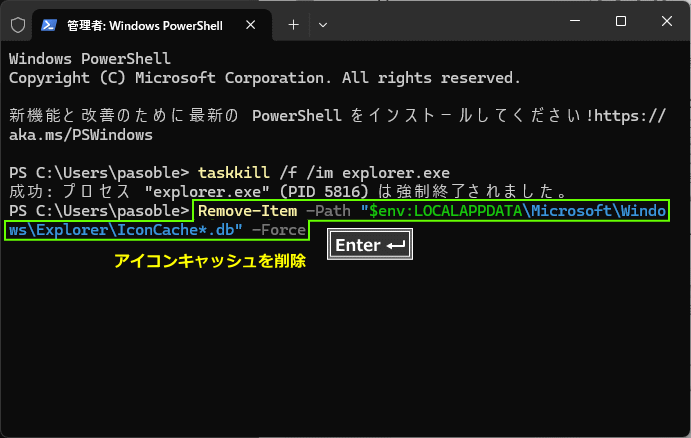Screen dimensions: 691x438
Task: Maximize the terminal window
Action: [x=621, y=21]
